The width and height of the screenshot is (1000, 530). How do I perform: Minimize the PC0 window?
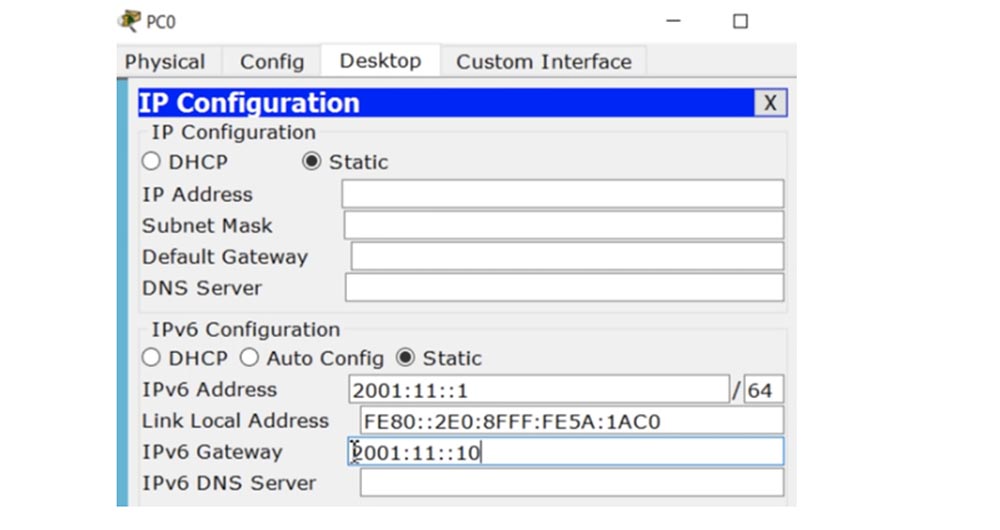tap(673, 21)
